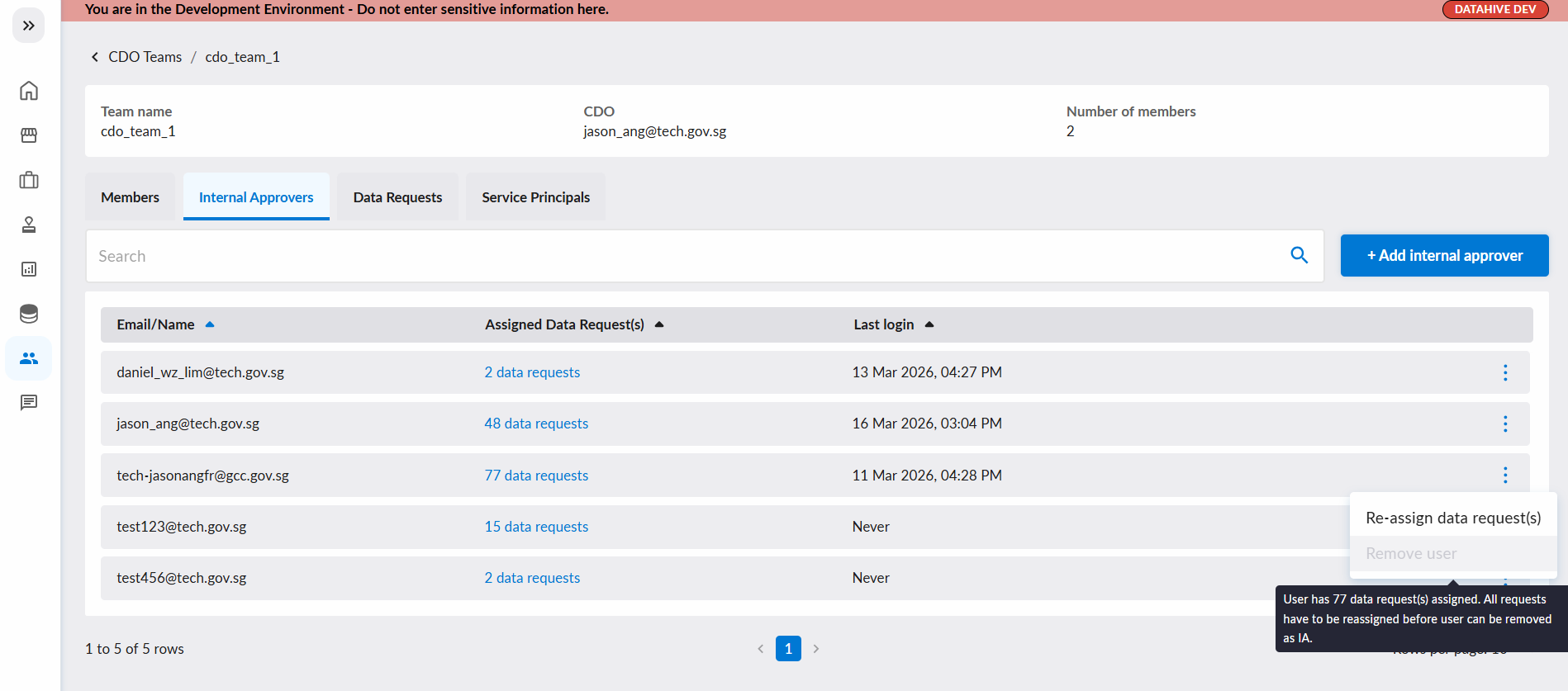Click Add internal approver button
Viewport: 1568px width, 691px height.
(1444, 256)
